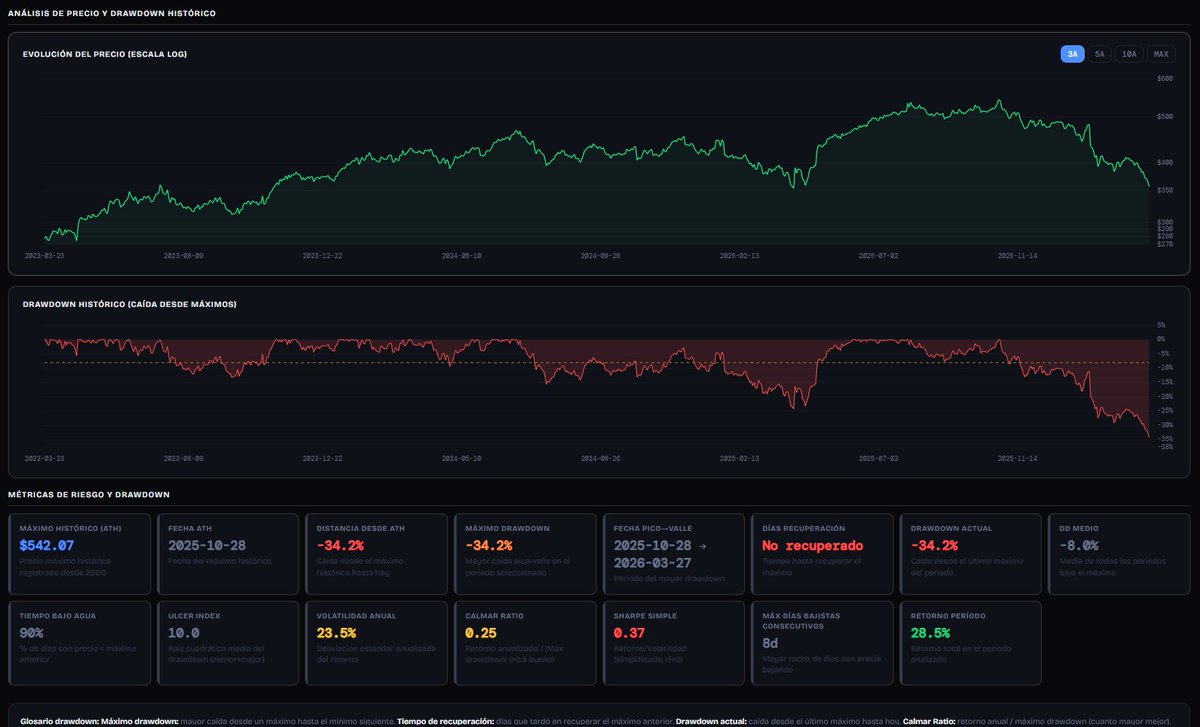Screen dimensions: 1200x727
Task: Click the $600 price axis label
Action: [1164, 79]
